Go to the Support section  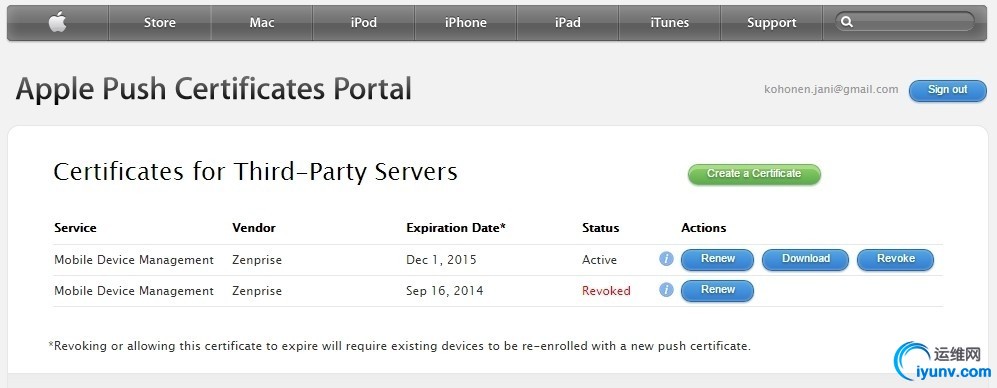pyautogui.click(x=771, y=22)
